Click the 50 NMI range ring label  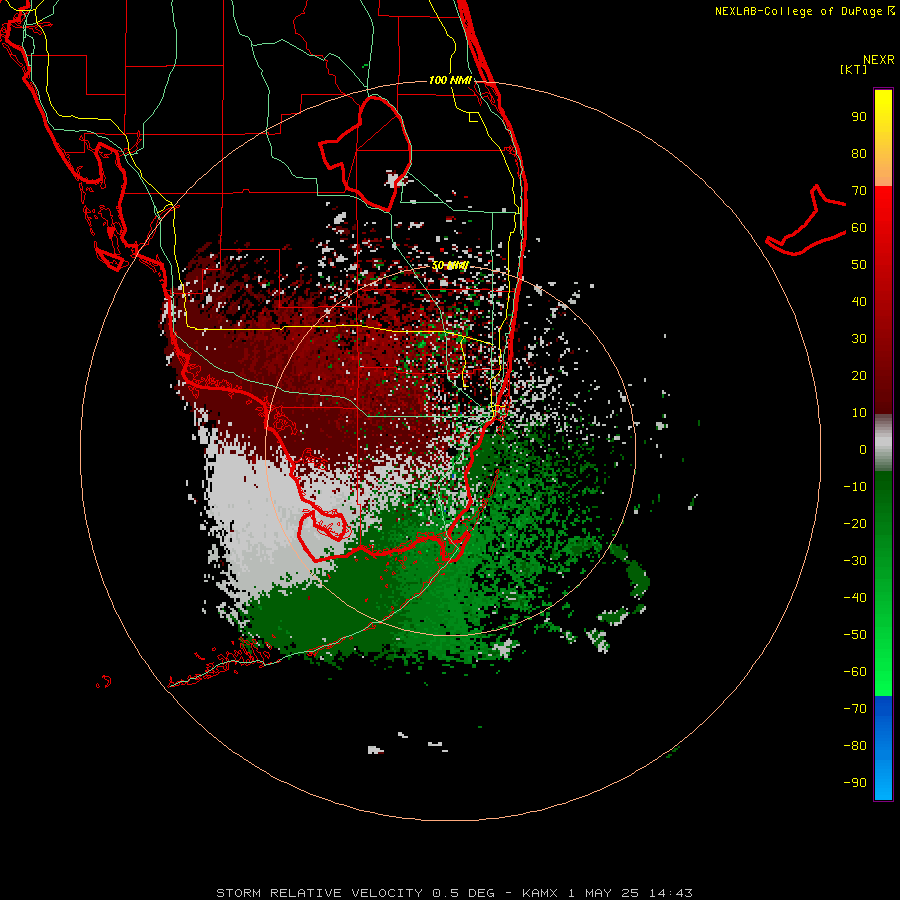coord(450,265)
